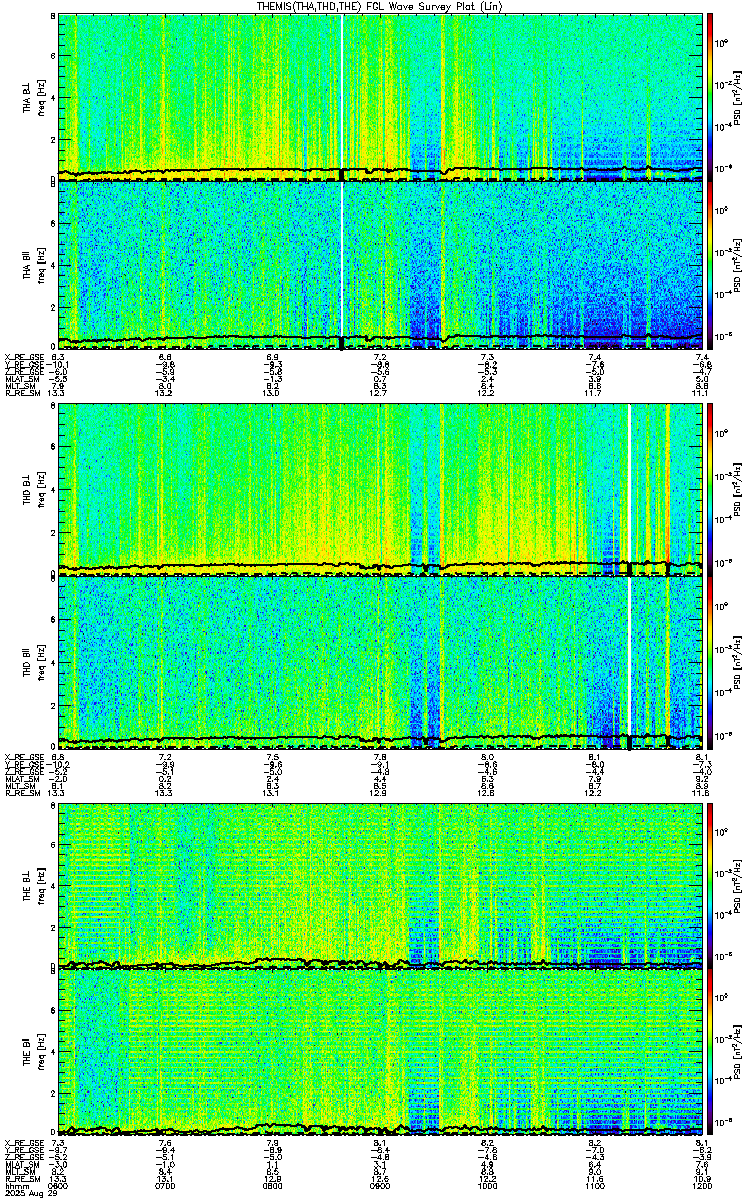Click the PSD color bar beside THE B-parallel

coord(711,1052)
